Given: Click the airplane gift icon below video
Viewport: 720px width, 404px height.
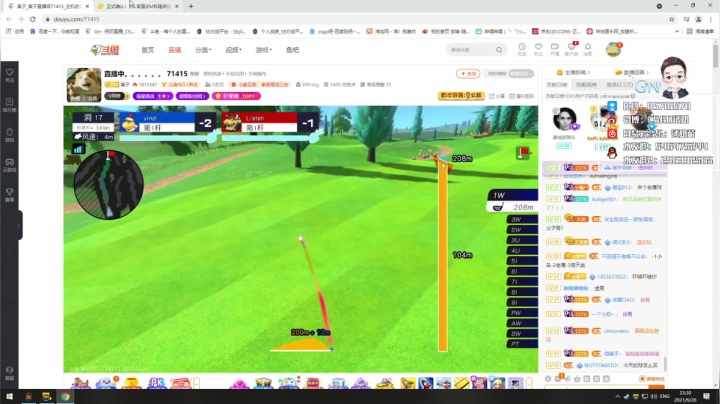Looking at the screenshot, I should click(x=444, y=383).
